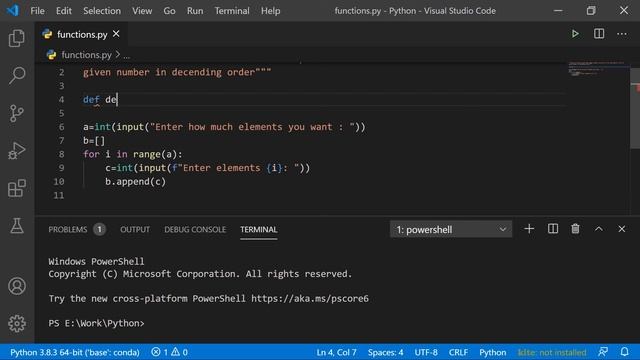640x360 pixels.
Task: Open Source Control view
Action: pos(17,113)
